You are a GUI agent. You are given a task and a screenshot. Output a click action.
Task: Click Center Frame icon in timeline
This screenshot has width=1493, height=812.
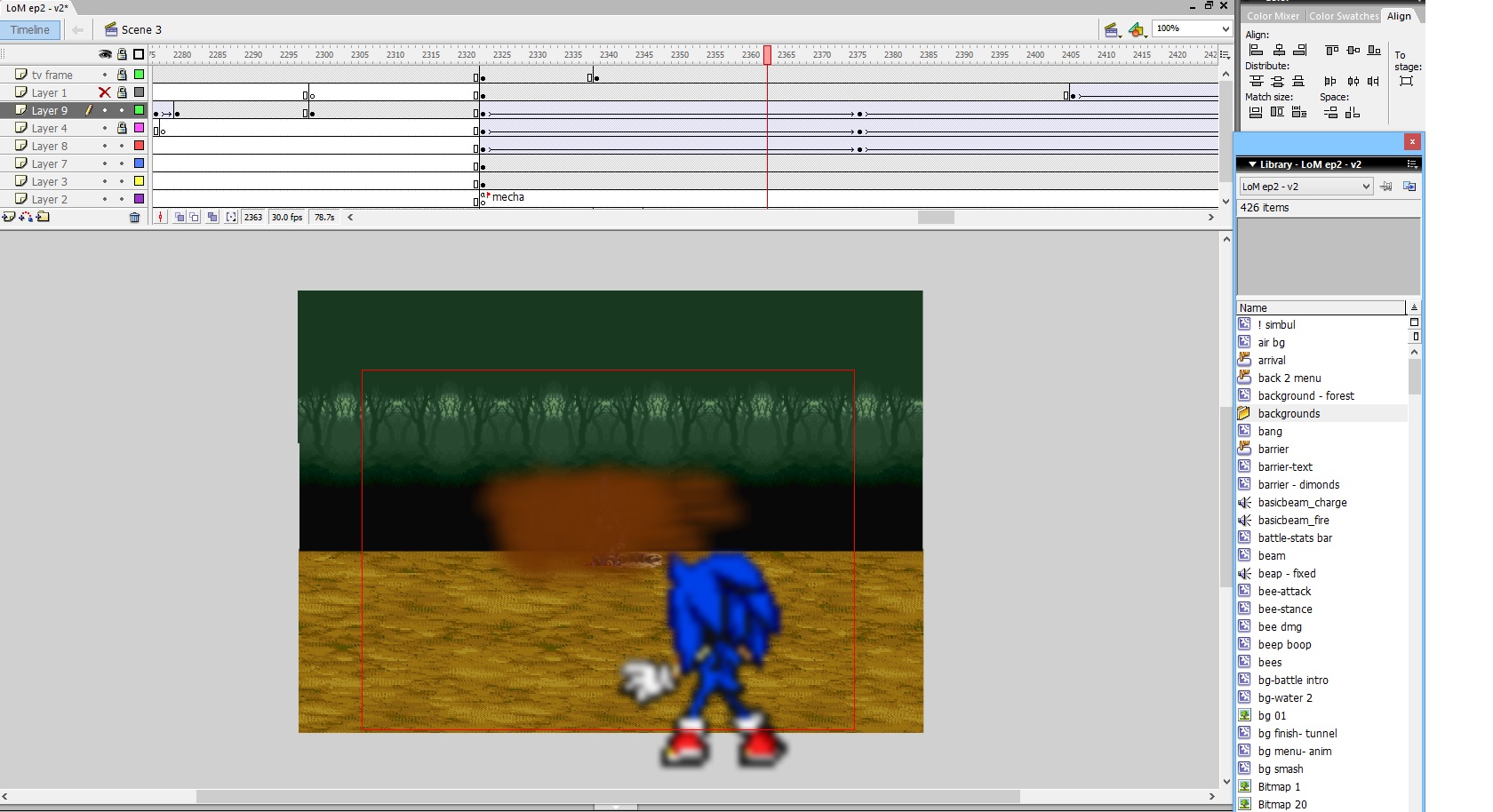pyautogui.click(x=161, y=217)
